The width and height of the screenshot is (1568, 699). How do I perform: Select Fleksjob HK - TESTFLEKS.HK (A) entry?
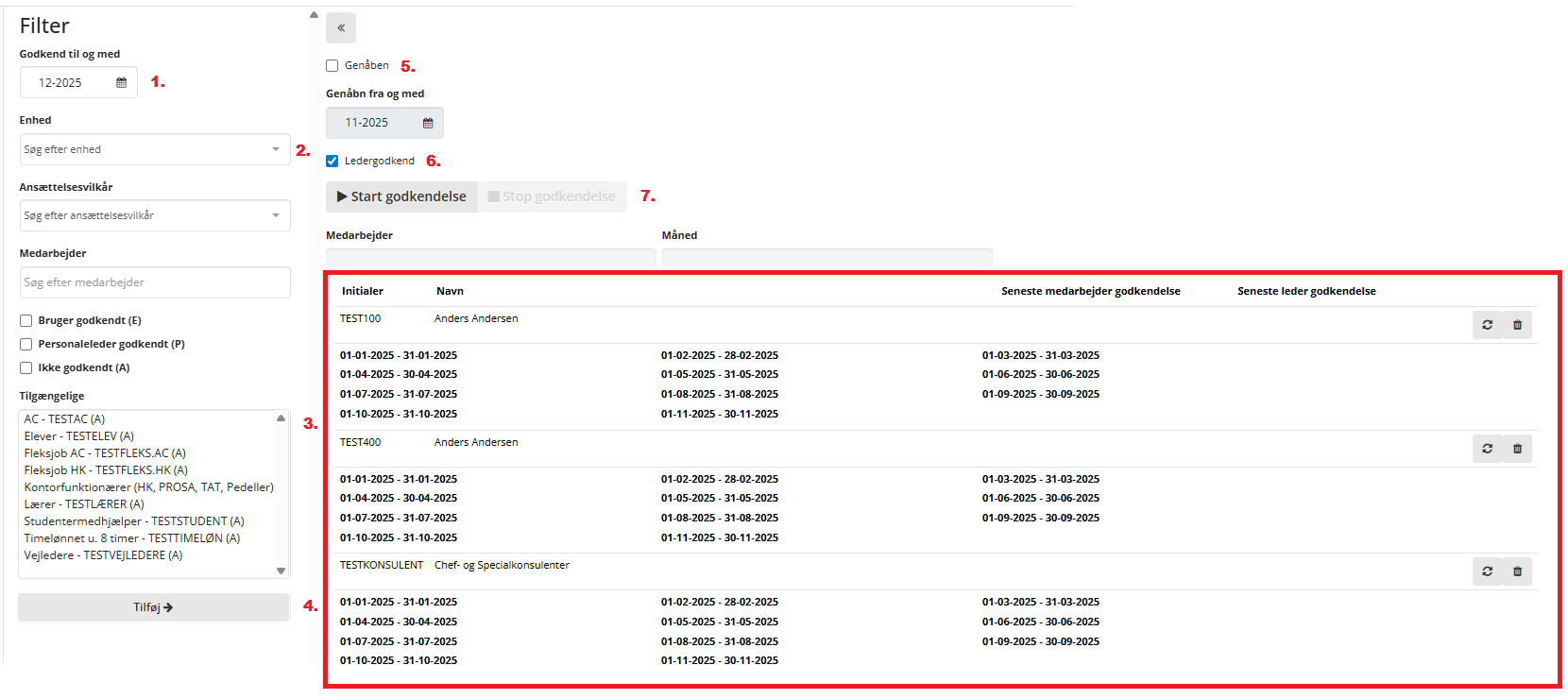click(x=106, y=470)
